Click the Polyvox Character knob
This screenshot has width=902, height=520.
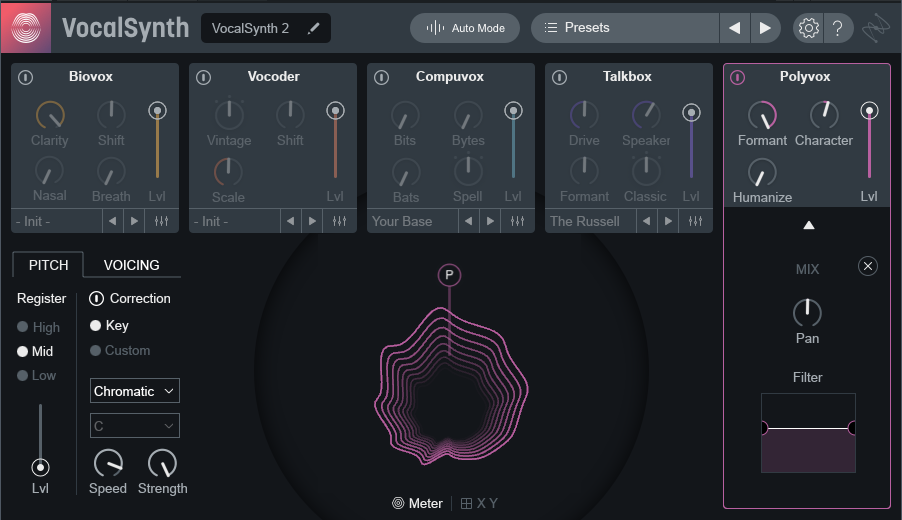[x=824, y=114]
